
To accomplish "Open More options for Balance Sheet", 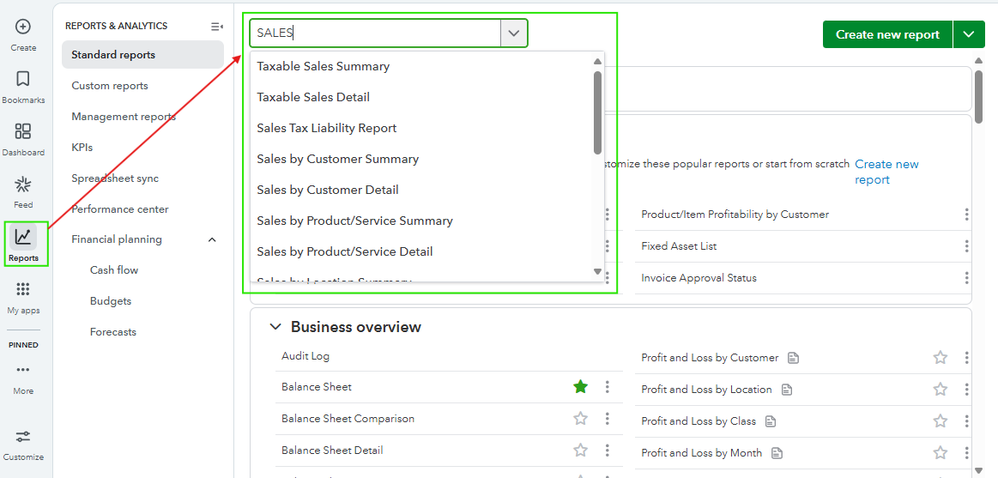I will pos(607,387).
